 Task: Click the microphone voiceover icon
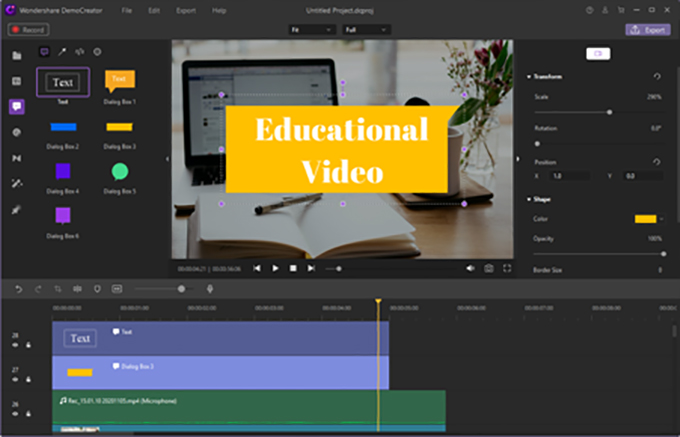(210, 288)
